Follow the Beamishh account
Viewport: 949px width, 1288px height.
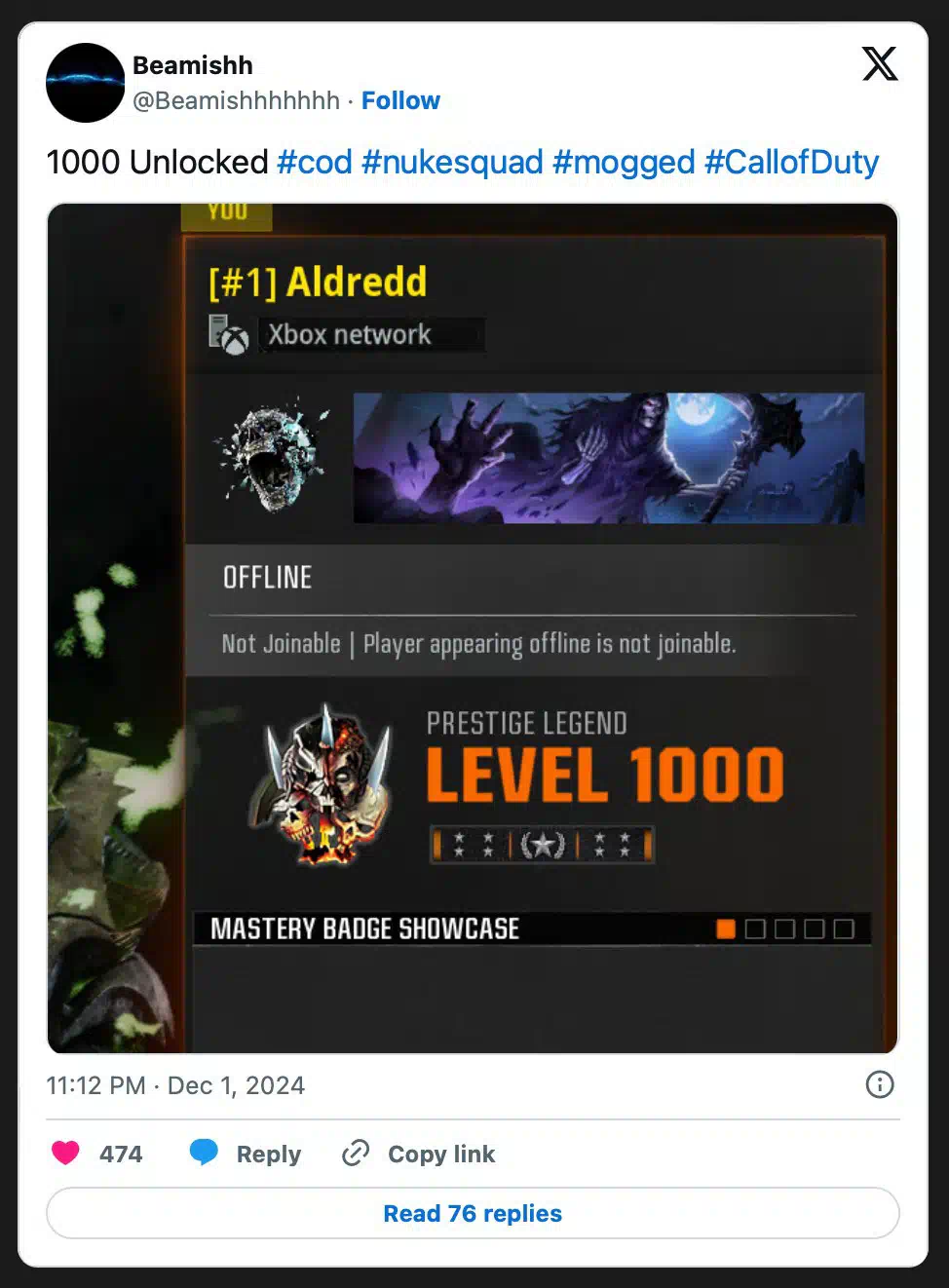click(x=400, y=100)
